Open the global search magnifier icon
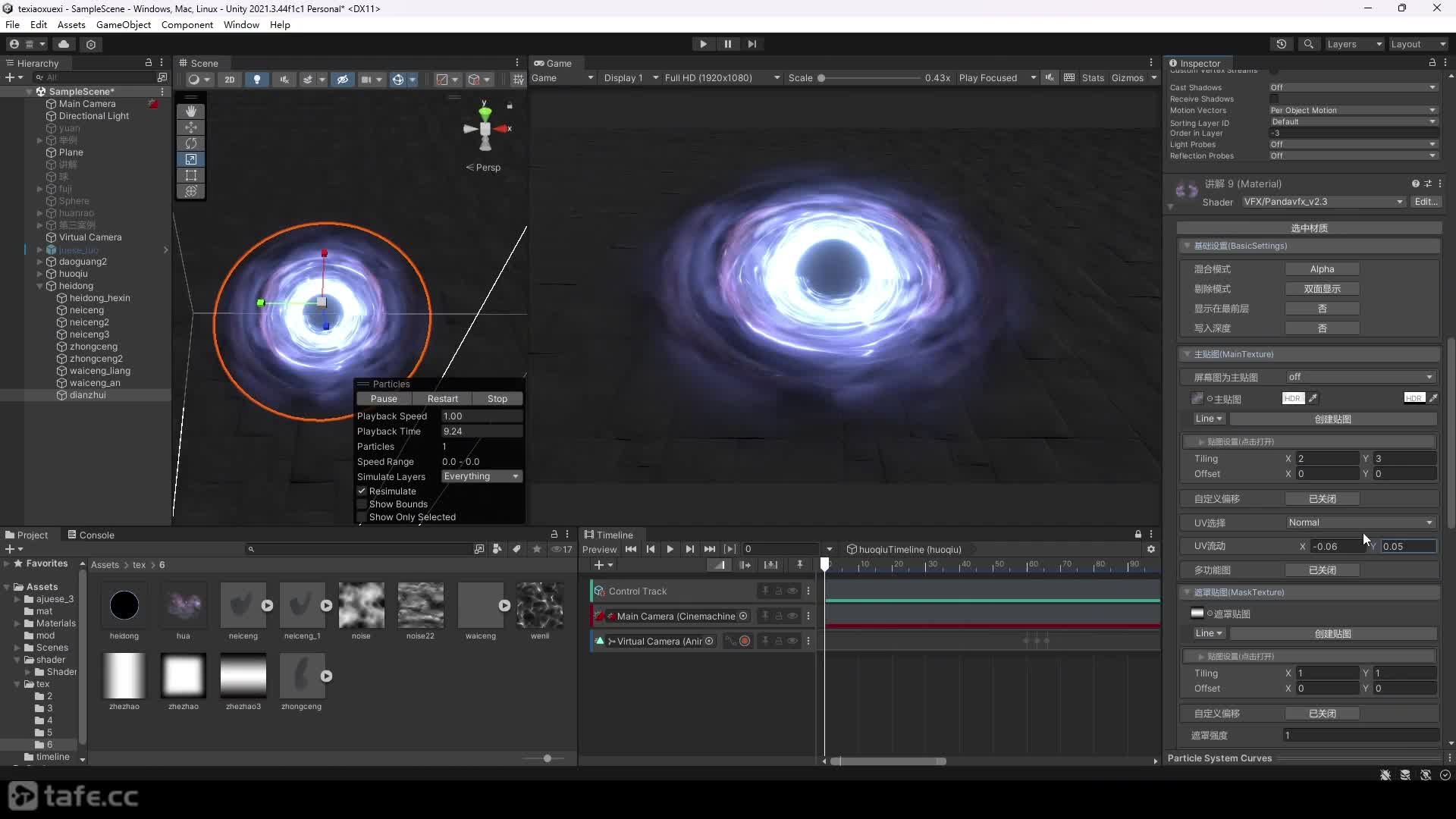This screenshot has height=819, width=1456. (1308, 44)
